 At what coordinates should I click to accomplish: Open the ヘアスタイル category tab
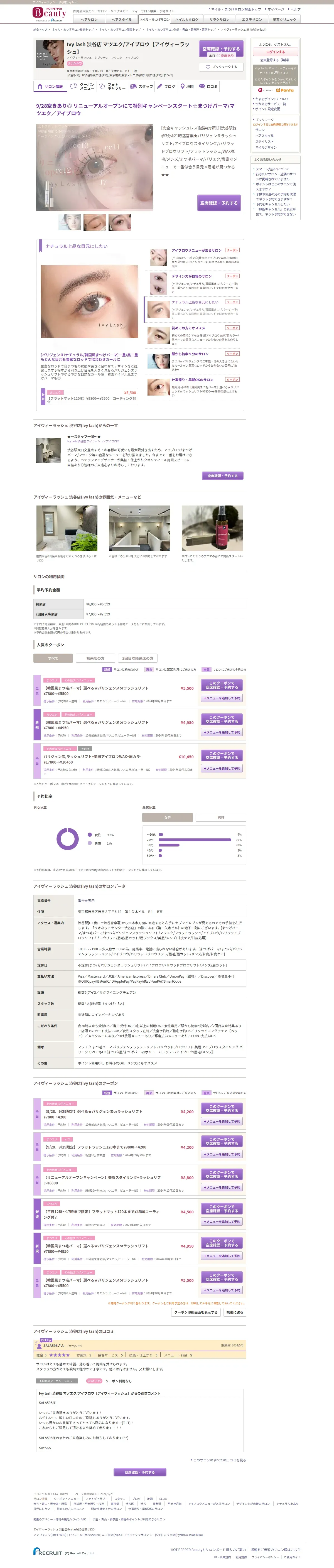point(122,19)
